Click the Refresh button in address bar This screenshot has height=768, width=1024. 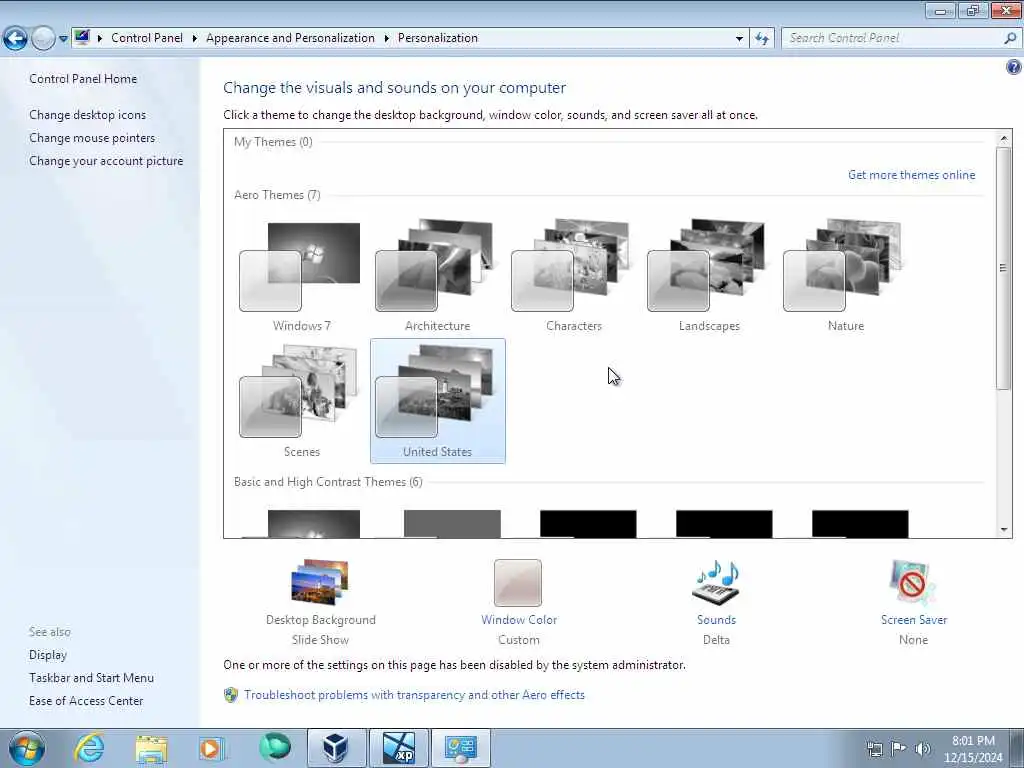click(x=761, y=39)
